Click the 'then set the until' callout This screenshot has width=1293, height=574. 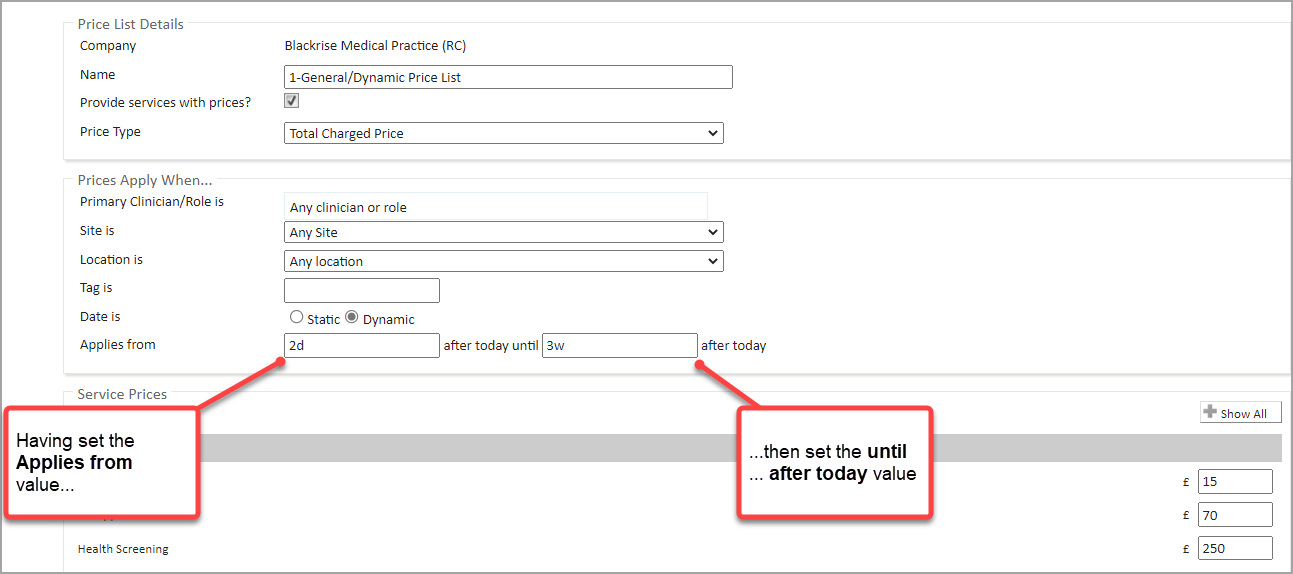[834, 462]
